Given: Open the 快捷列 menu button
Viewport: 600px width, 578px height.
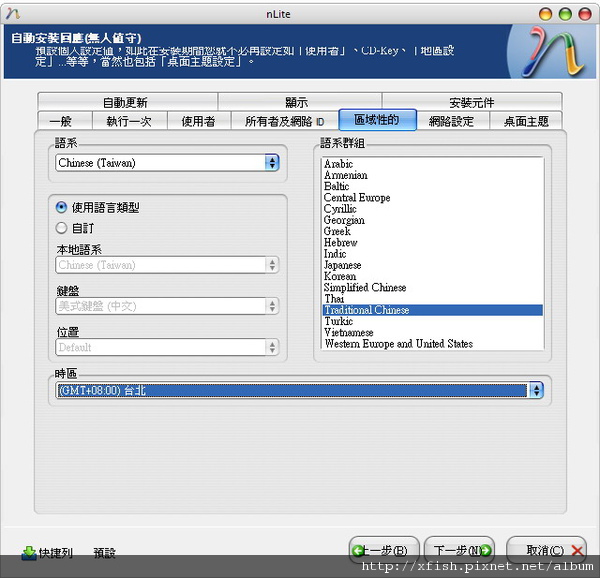Looking at the screenshot, I should pos(47,552).
